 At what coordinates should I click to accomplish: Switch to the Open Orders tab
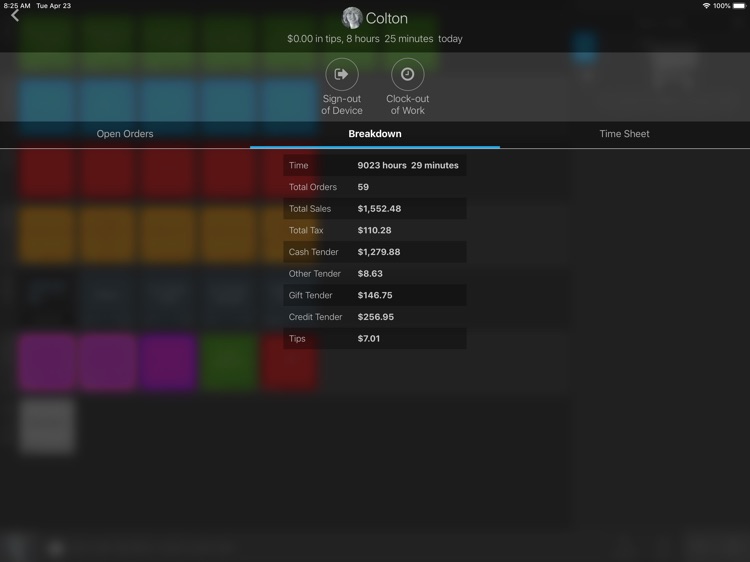pyautogui.click(x=125, y=134)
